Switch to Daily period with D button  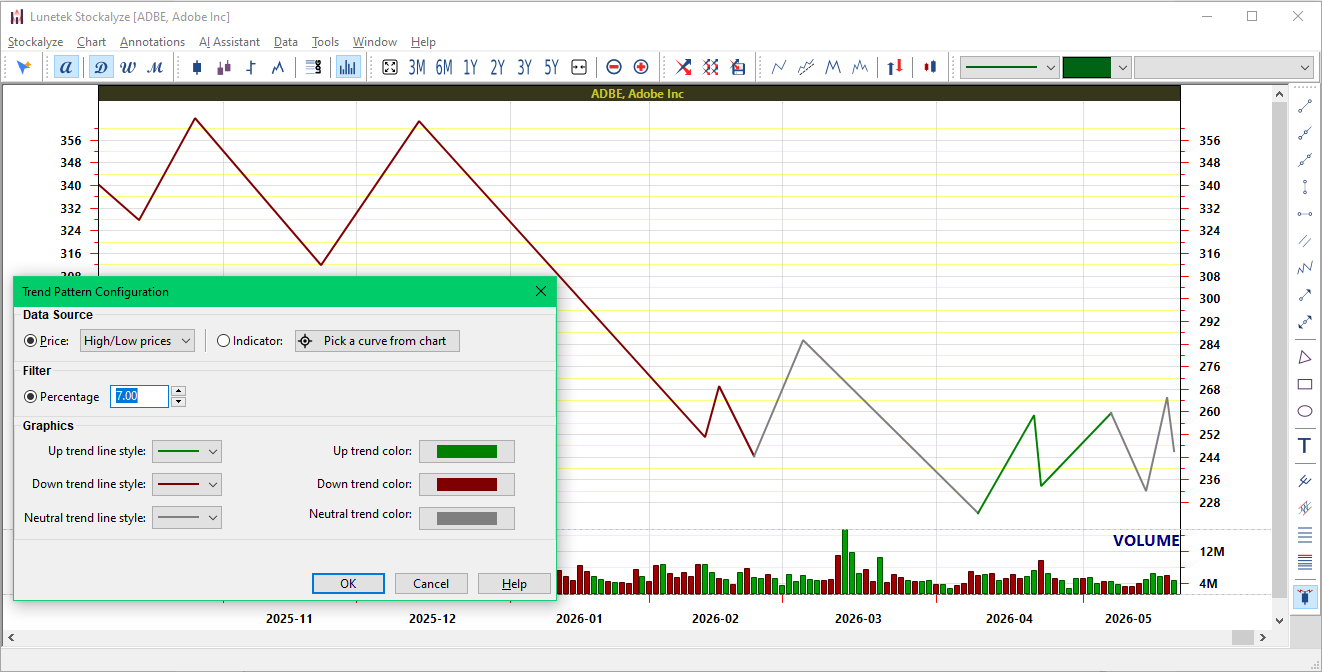coord(101,67)
